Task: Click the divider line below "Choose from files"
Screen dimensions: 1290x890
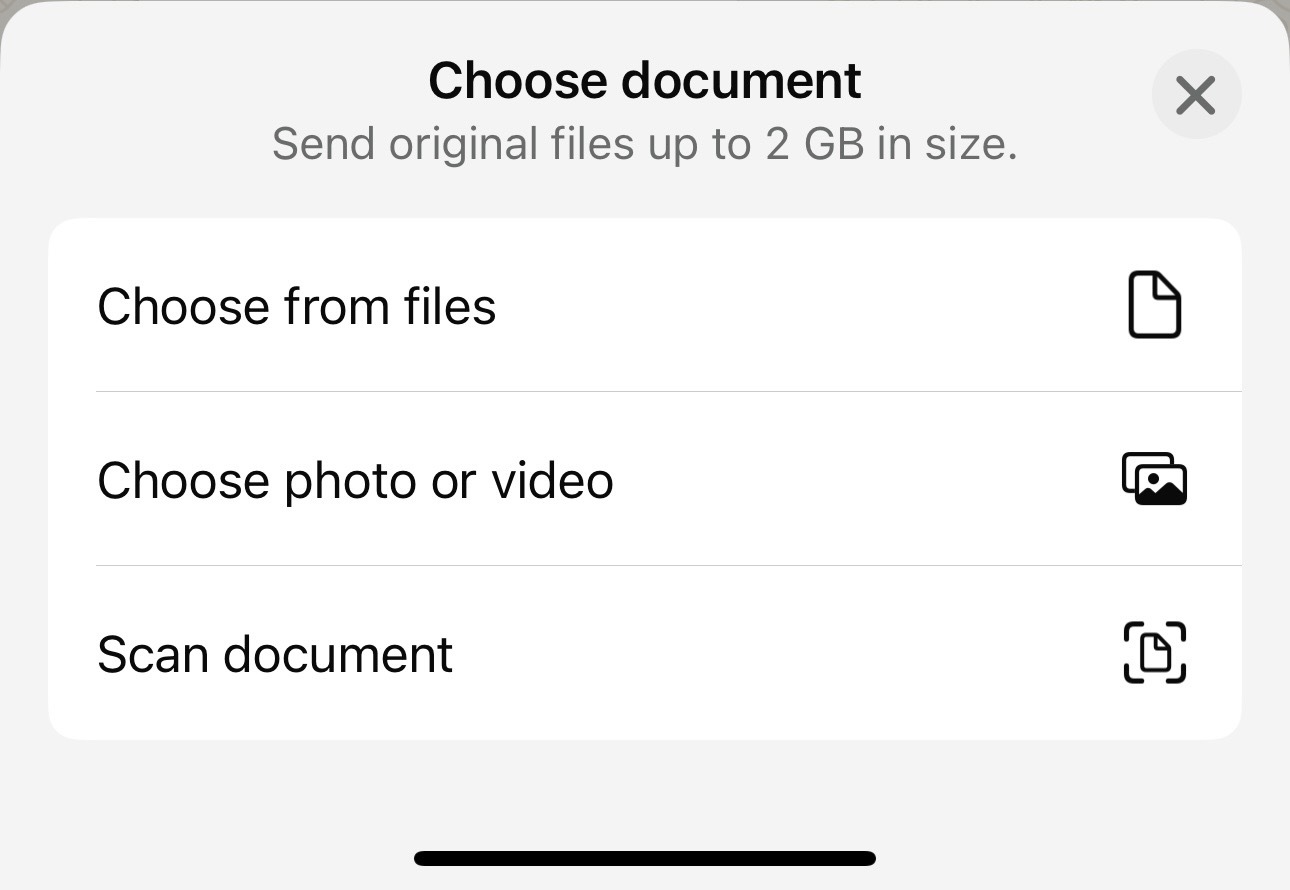Action: pyautogui.click(x=668, y=392)
